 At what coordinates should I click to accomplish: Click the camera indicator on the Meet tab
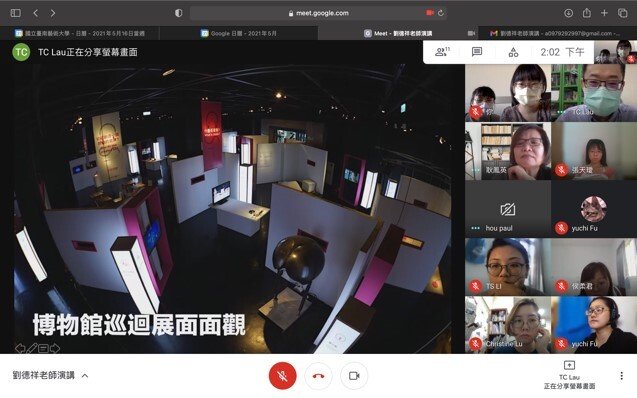click(471, 33)
